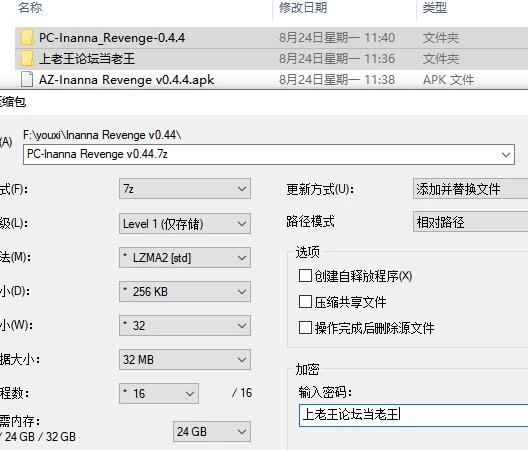Open the LZMA2 [std] method dropdown
The width and height of the screenshot is (528, 450).
point(185,258)
